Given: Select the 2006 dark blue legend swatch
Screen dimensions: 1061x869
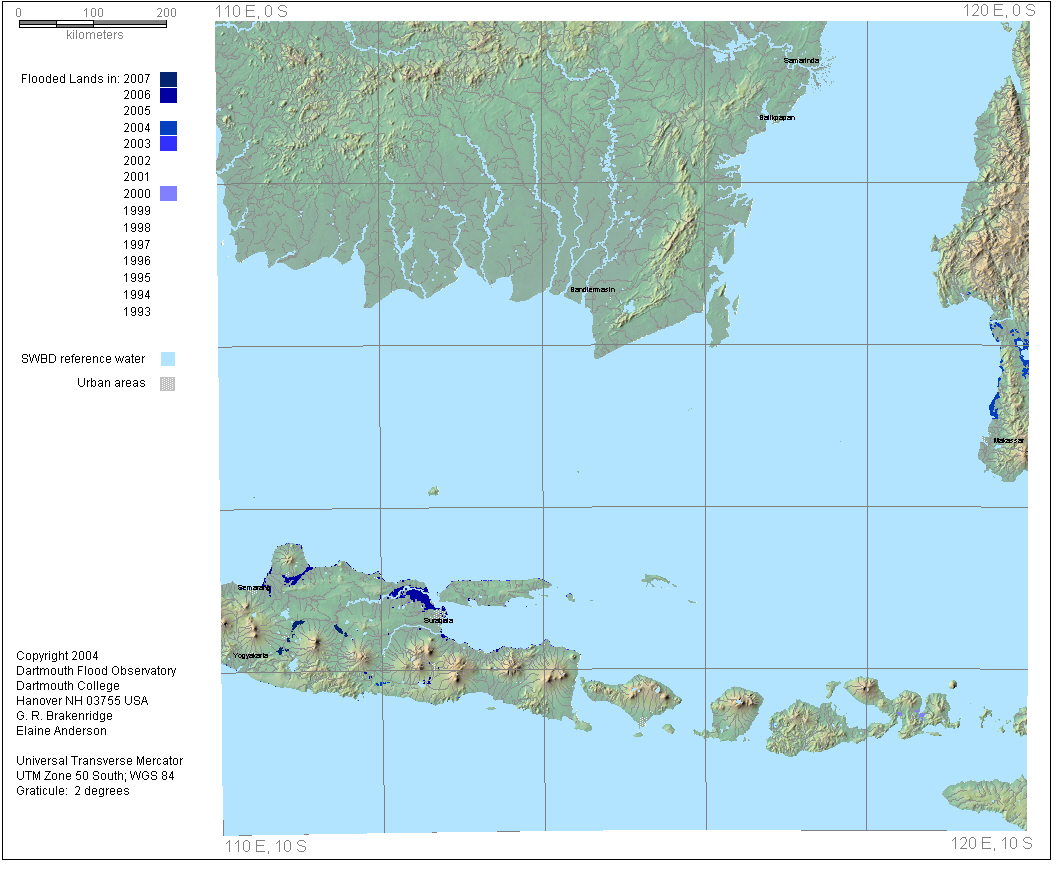Looking at the screenshot, I should pos(168,95).
